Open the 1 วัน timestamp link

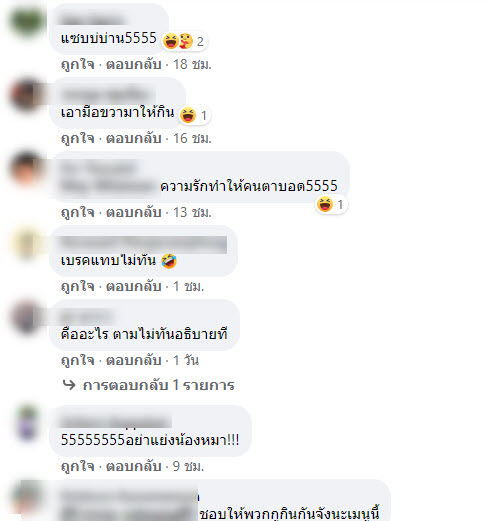click(x=186, y=360)
